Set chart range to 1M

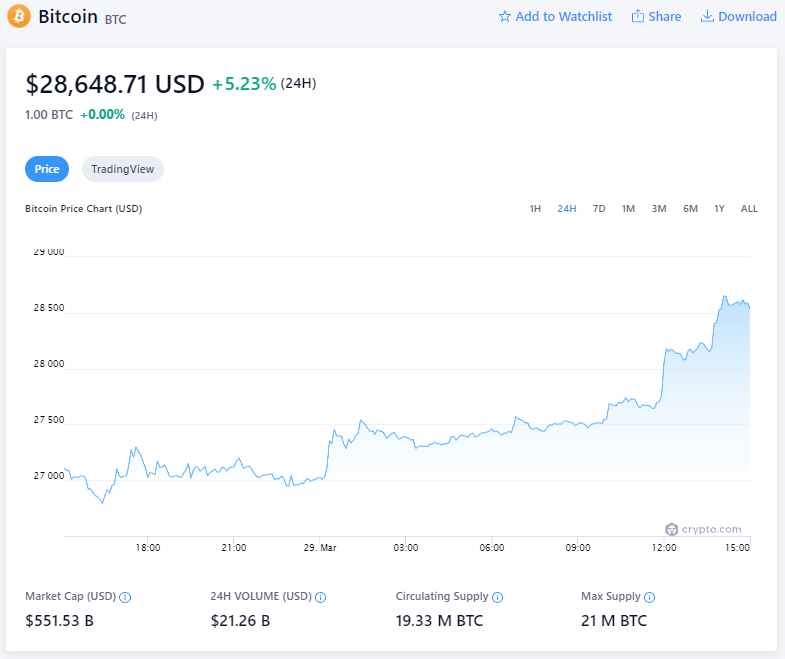pos(628,209)
